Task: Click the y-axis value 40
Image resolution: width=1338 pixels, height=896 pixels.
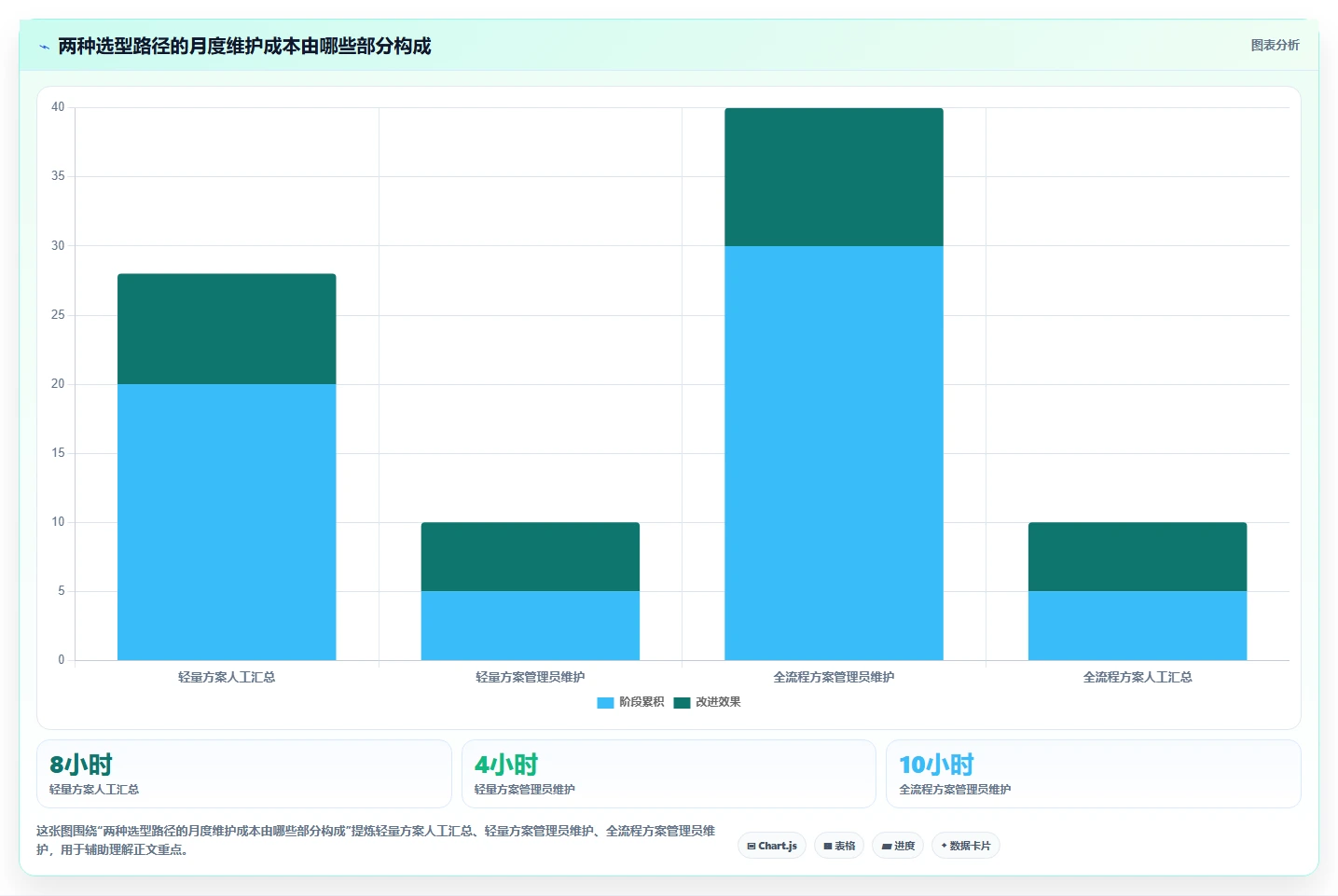Action: tap(58, 107)
